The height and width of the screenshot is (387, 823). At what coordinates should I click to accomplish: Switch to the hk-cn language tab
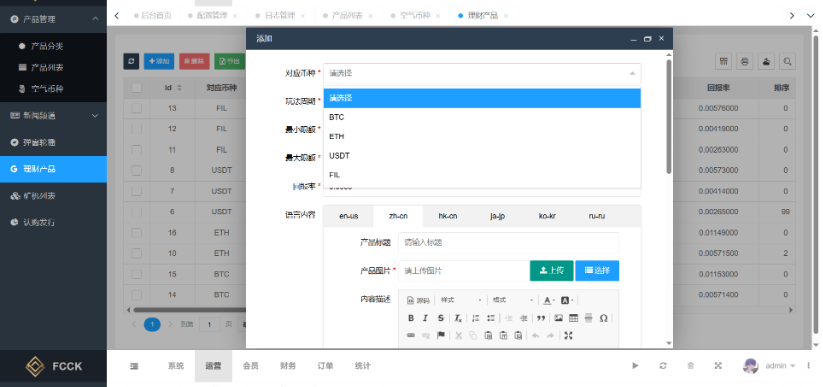[448, 216]
